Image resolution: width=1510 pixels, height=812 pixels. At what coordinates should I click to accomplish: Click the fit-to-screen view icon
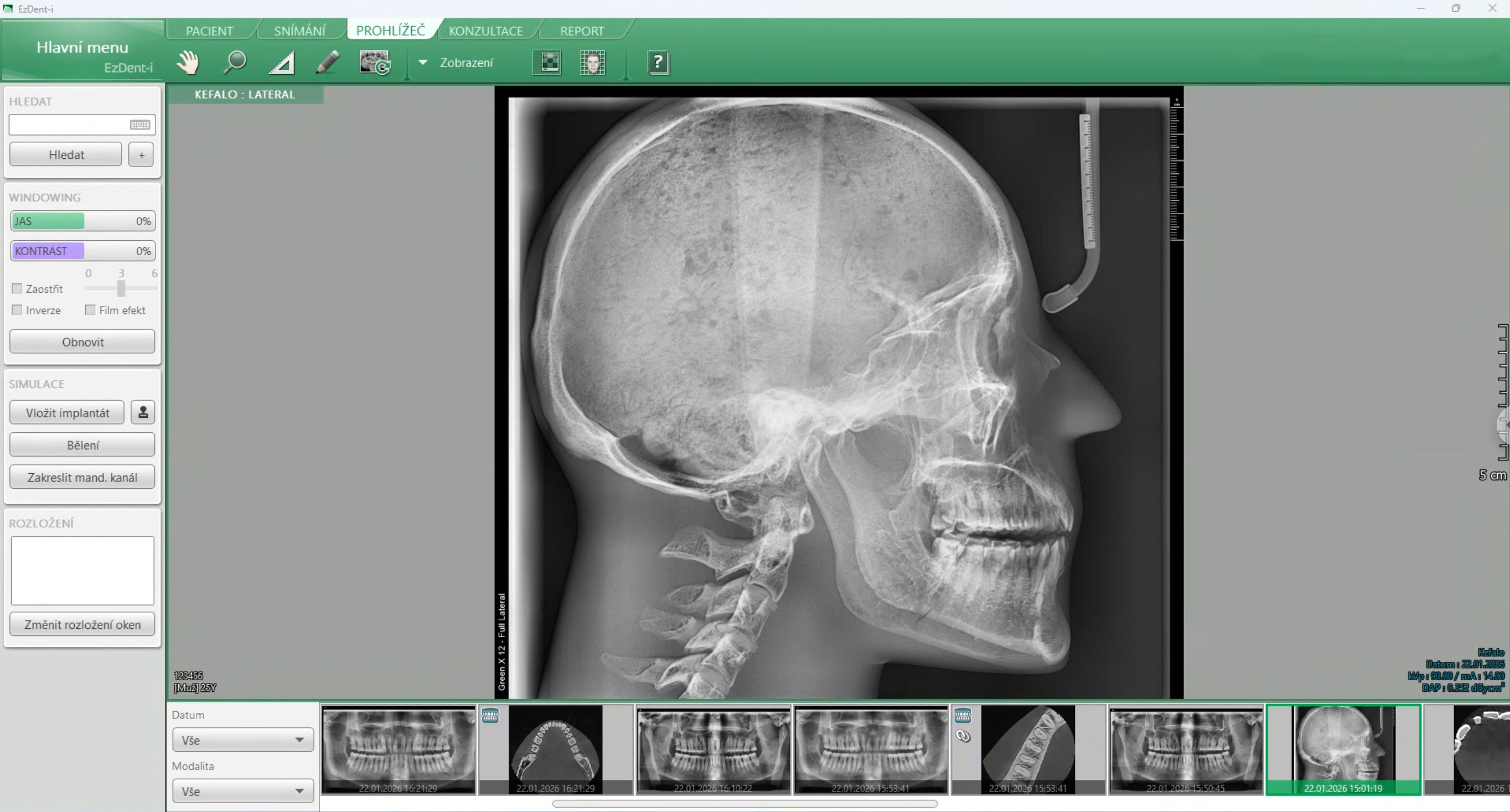546,62
